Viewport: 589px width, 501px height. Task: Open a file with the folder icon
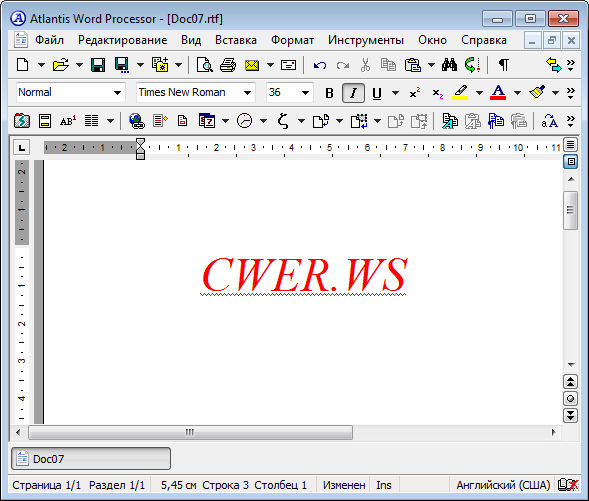click(x=61, y=65)
